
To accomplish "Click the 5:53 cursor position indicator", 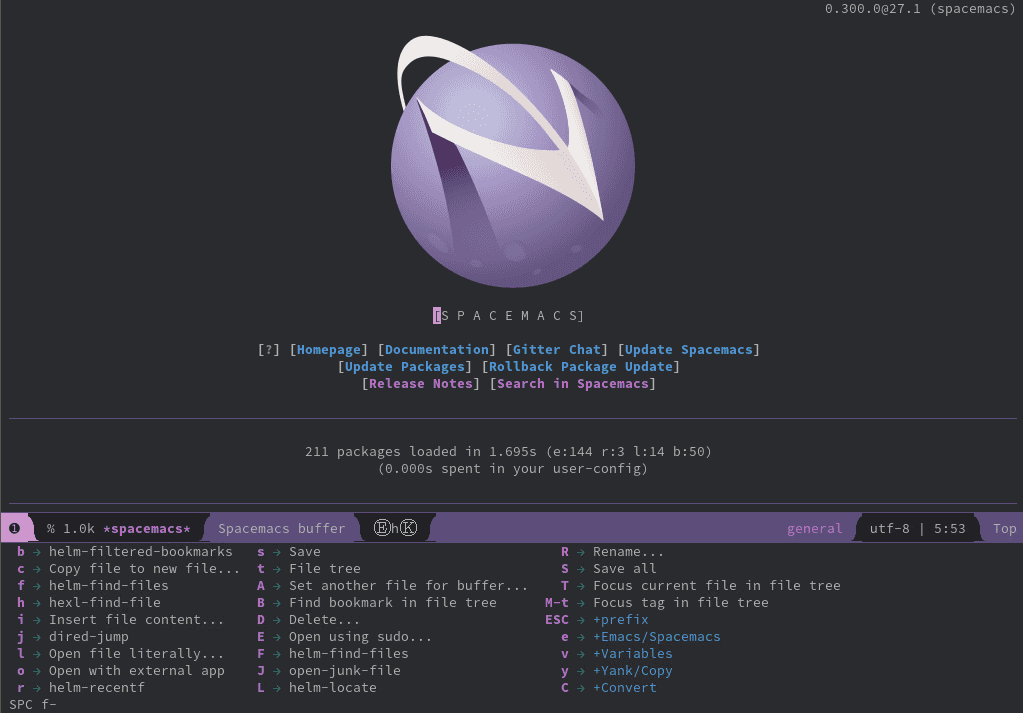I will point(949,528).
